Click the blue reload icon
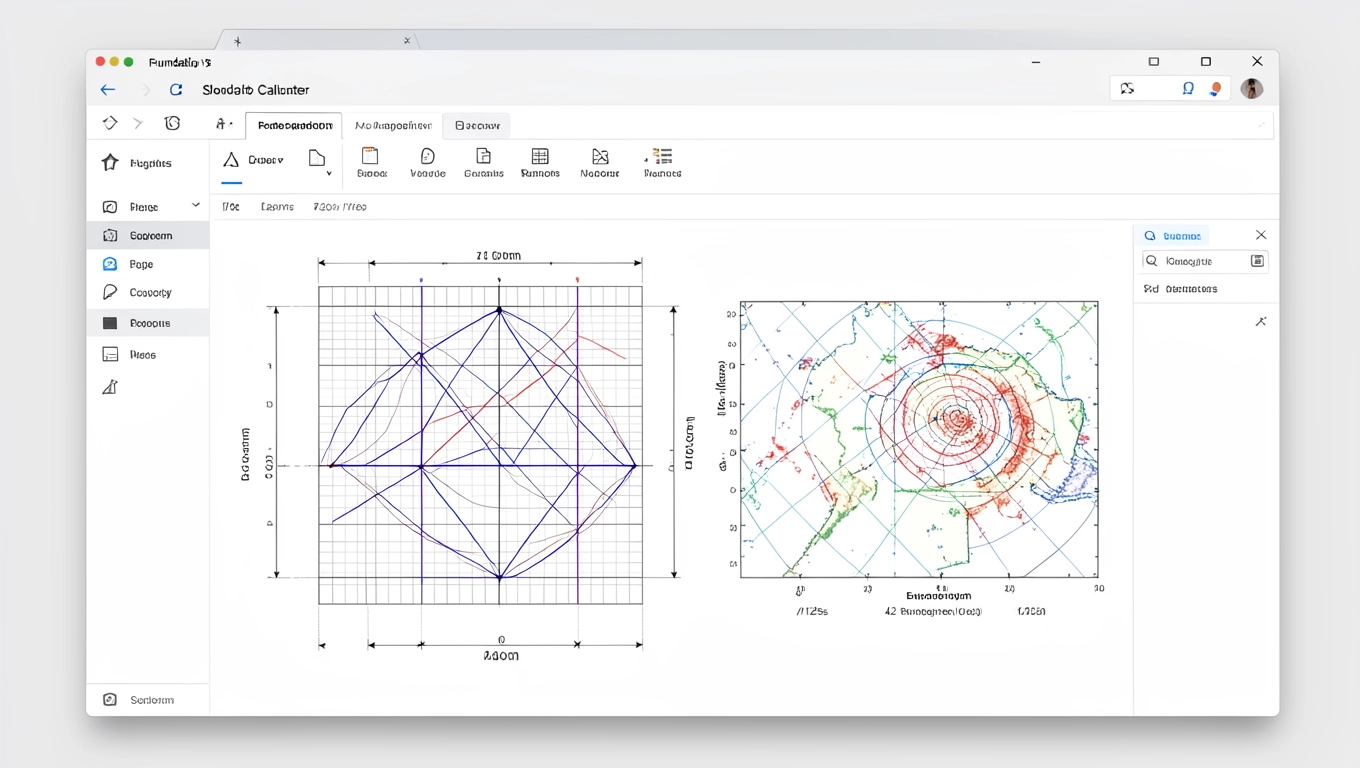Viewport: 1360px width, 768px height. point(176,90)
